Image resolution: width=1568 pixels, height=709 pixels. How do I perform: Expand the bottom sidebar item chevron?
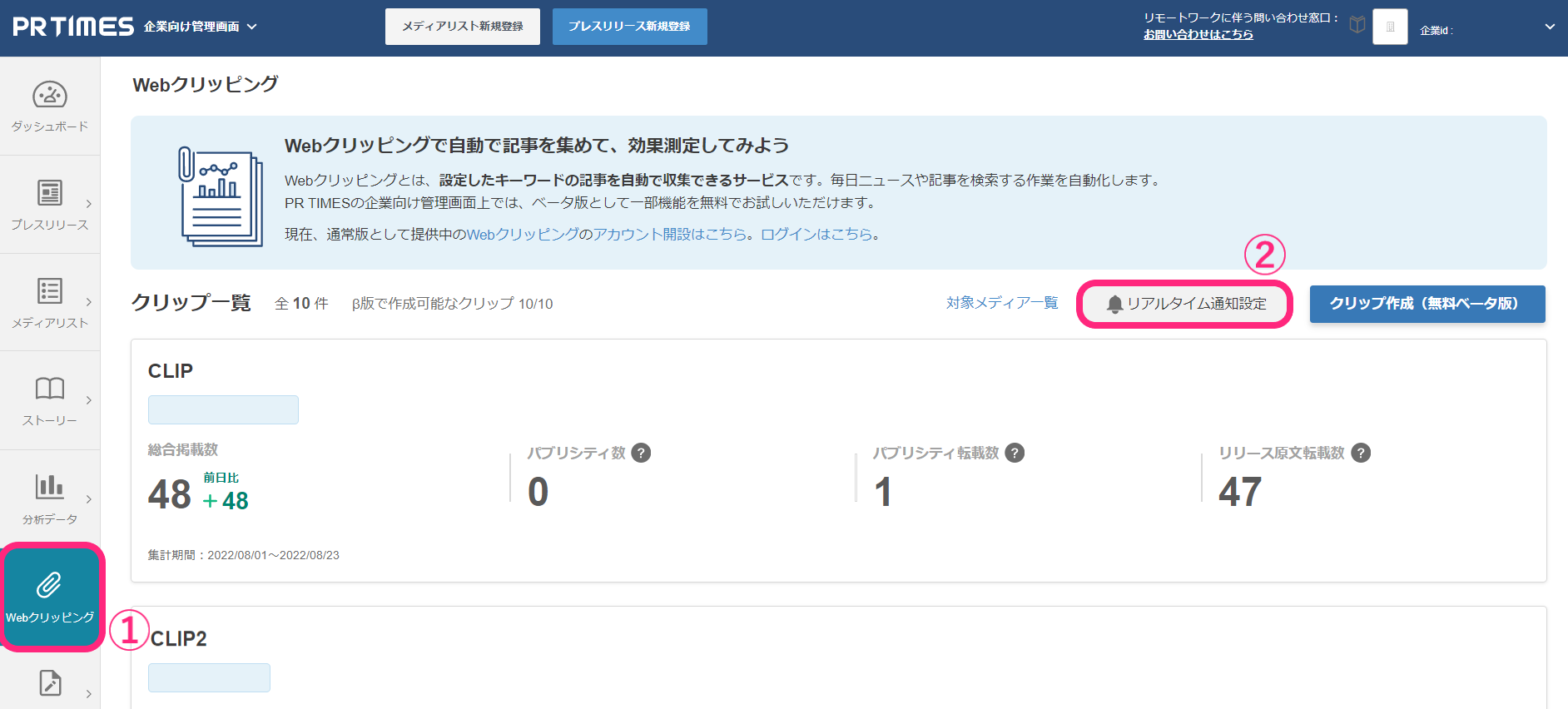click(89, 694)
